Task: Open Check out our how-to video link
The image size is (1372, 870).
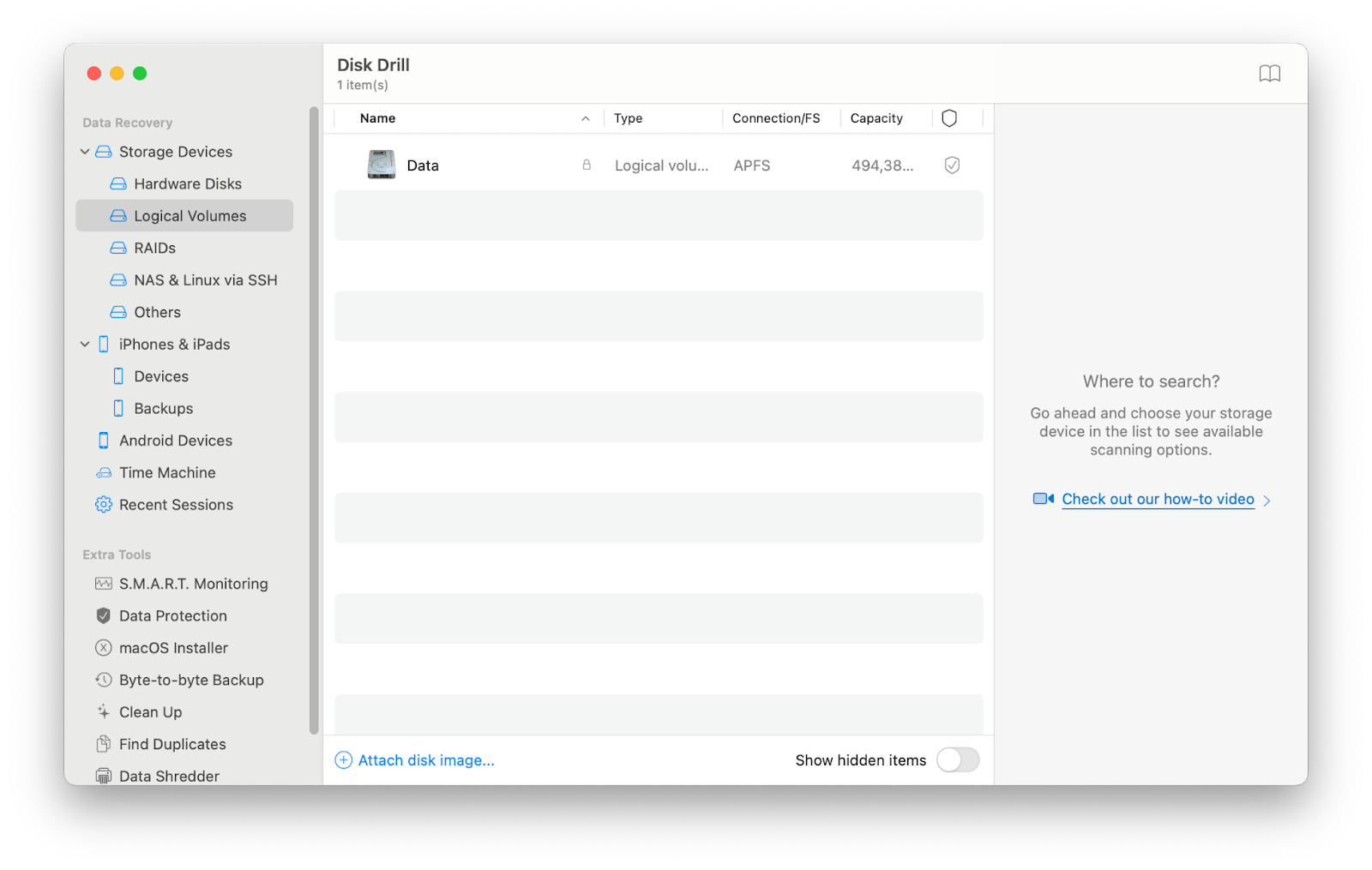Action: coord(1158,499)
